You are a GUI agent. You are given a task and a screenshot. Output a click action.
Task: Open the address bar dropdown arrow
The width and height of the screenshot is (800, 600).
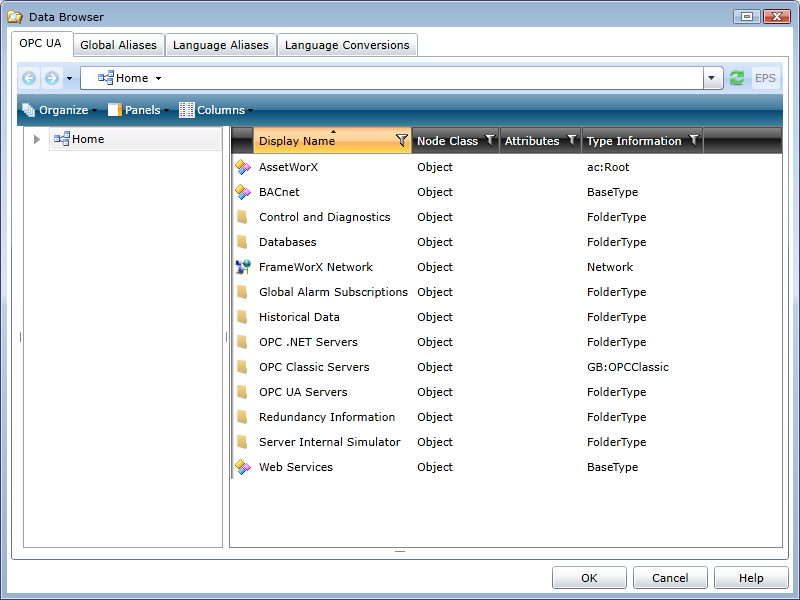tap(713, 78)
